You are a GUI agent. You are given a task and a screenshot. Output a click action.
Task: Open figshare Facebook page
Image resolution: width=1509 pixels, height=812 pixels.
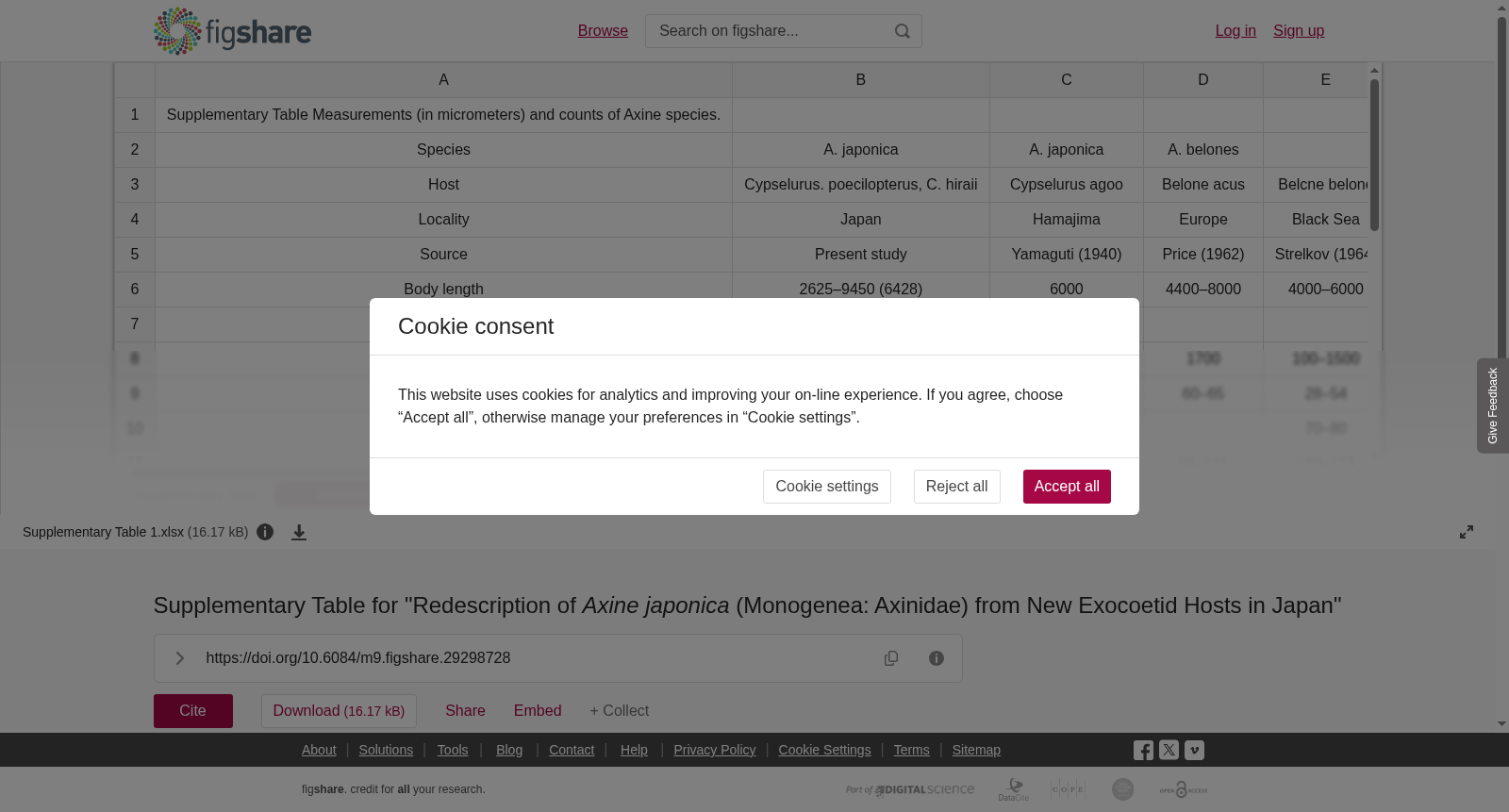click(1143, 751)
